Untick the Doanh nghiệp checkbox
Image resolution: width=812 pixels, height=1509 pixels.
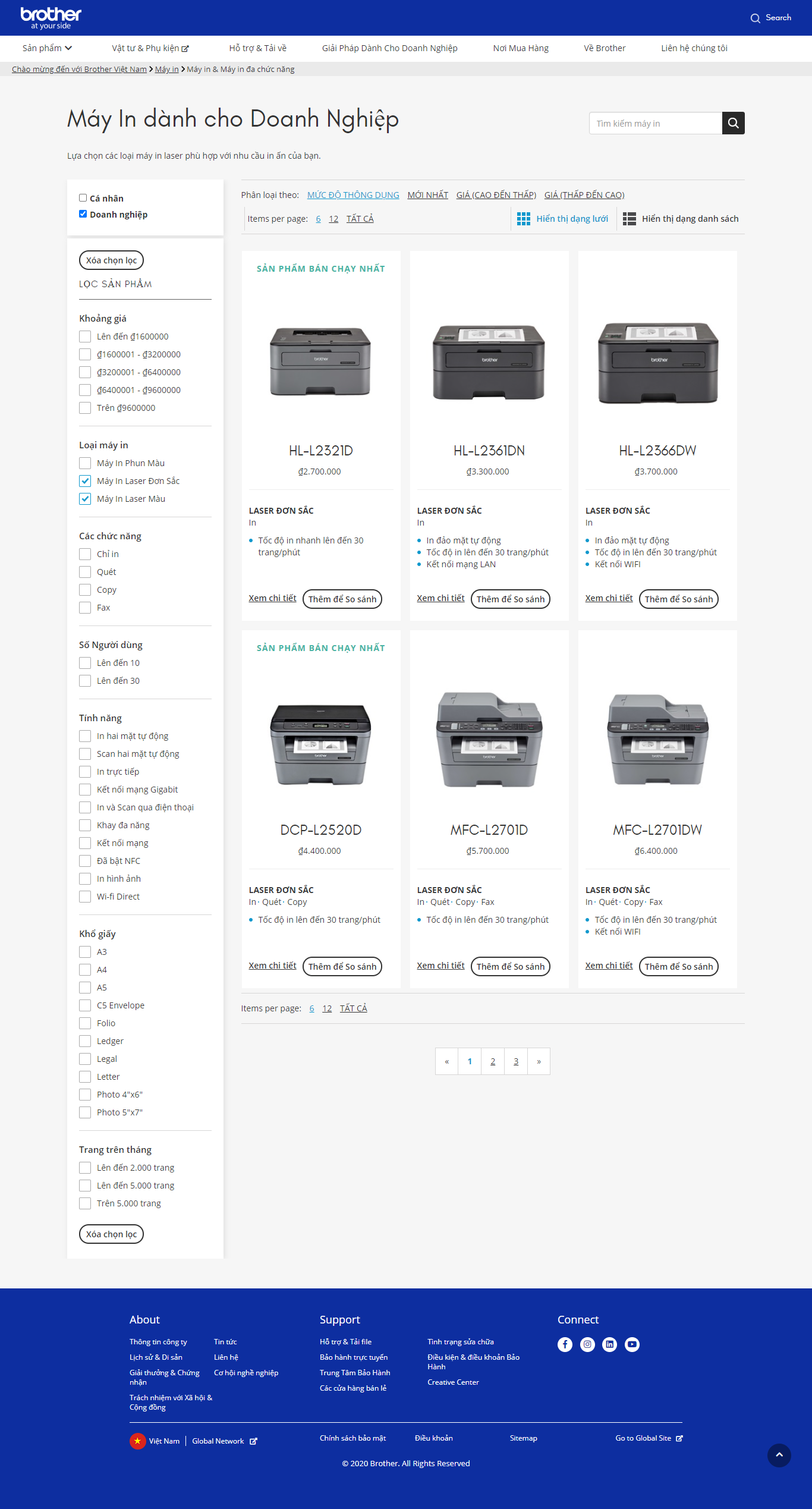point(83,214)
